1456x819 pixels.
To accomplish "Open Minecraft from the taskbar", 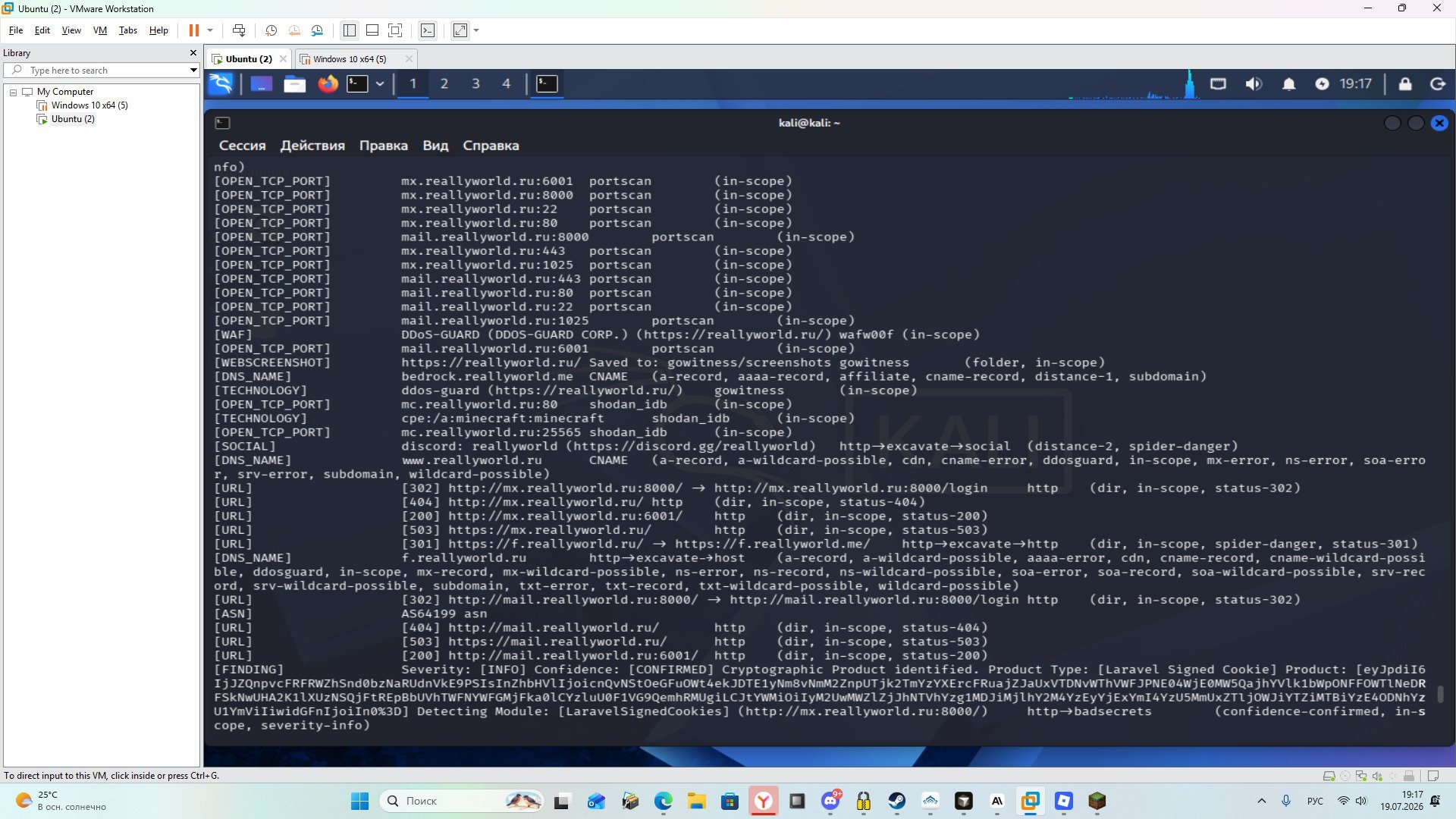I will click(x=1097, y=801).
